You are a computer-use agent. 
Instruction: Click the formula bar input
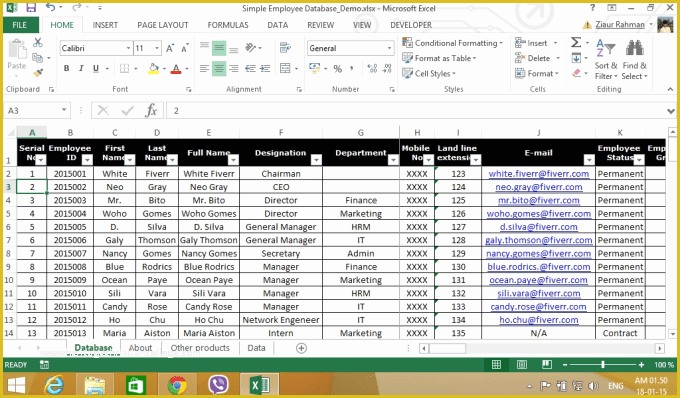tap(415, 111)
